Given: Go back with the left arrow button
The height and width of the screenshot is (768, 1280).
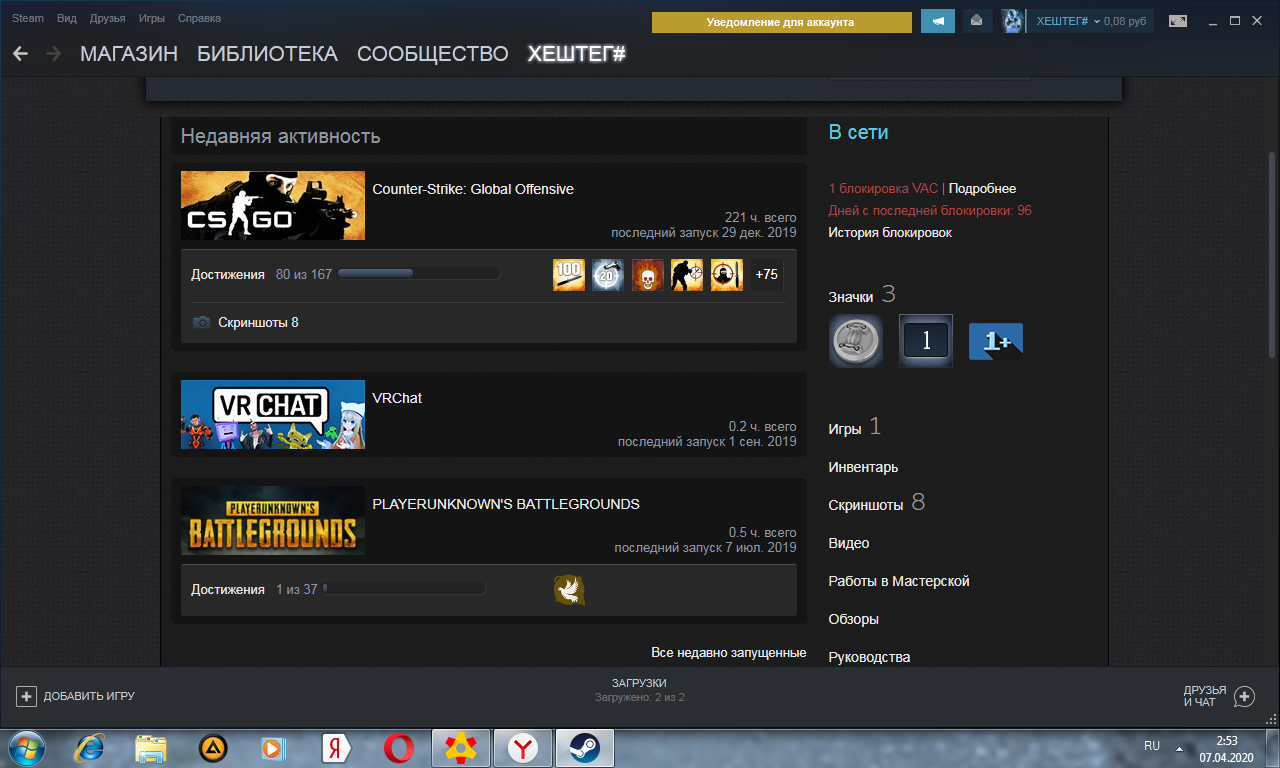Looking at the screenshot, I should point(20,54).
